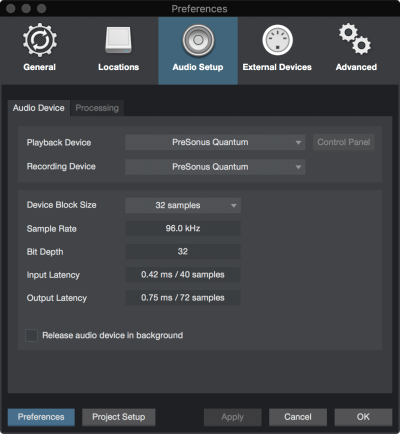The height and width of the screenshot is (434, 400).
Task: Click the Preferences button at bottom
Action: click(x=41, y=417)
